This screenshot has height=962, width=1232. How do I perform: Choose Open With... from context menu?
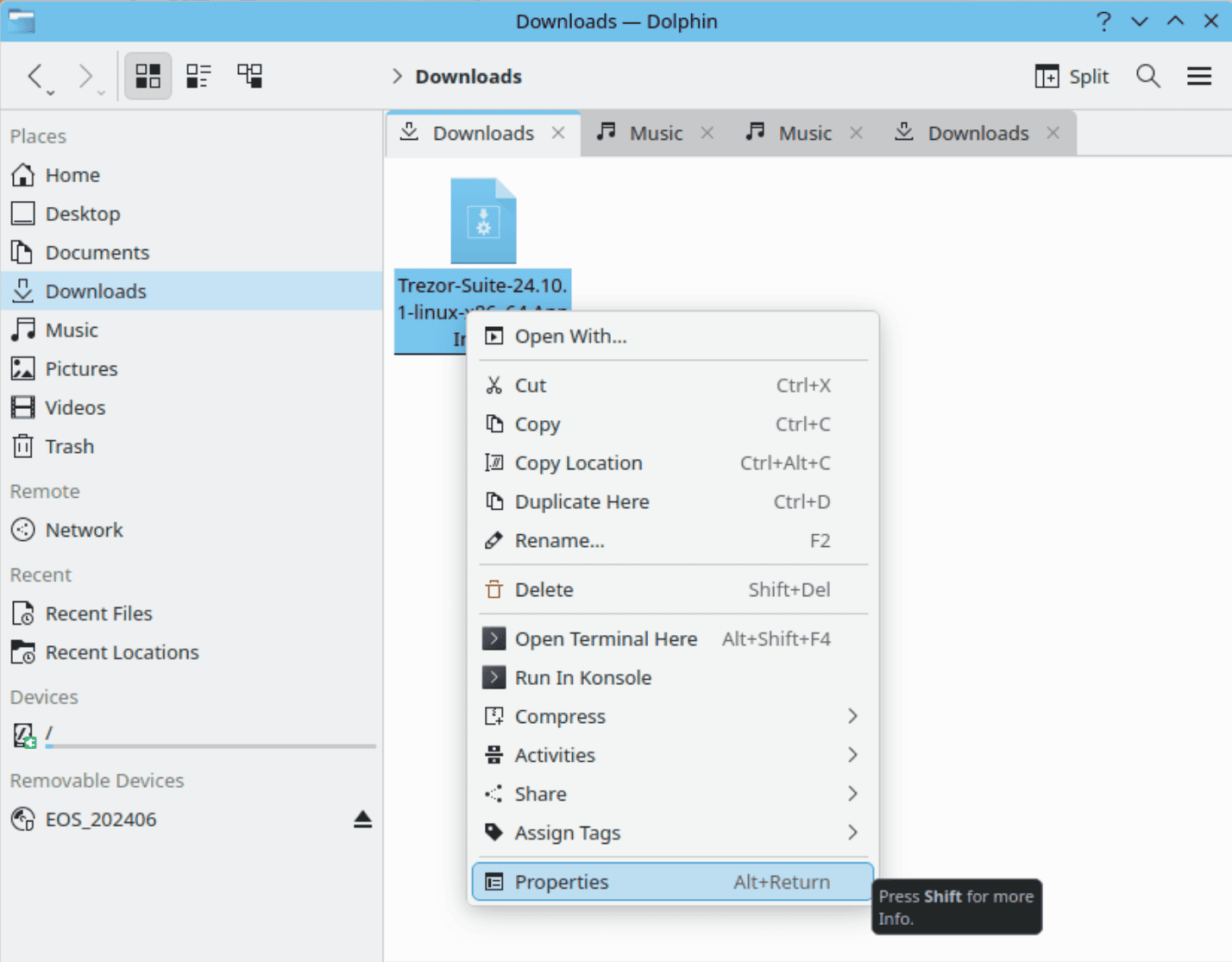pyautogui.click(x=672, y=336)
